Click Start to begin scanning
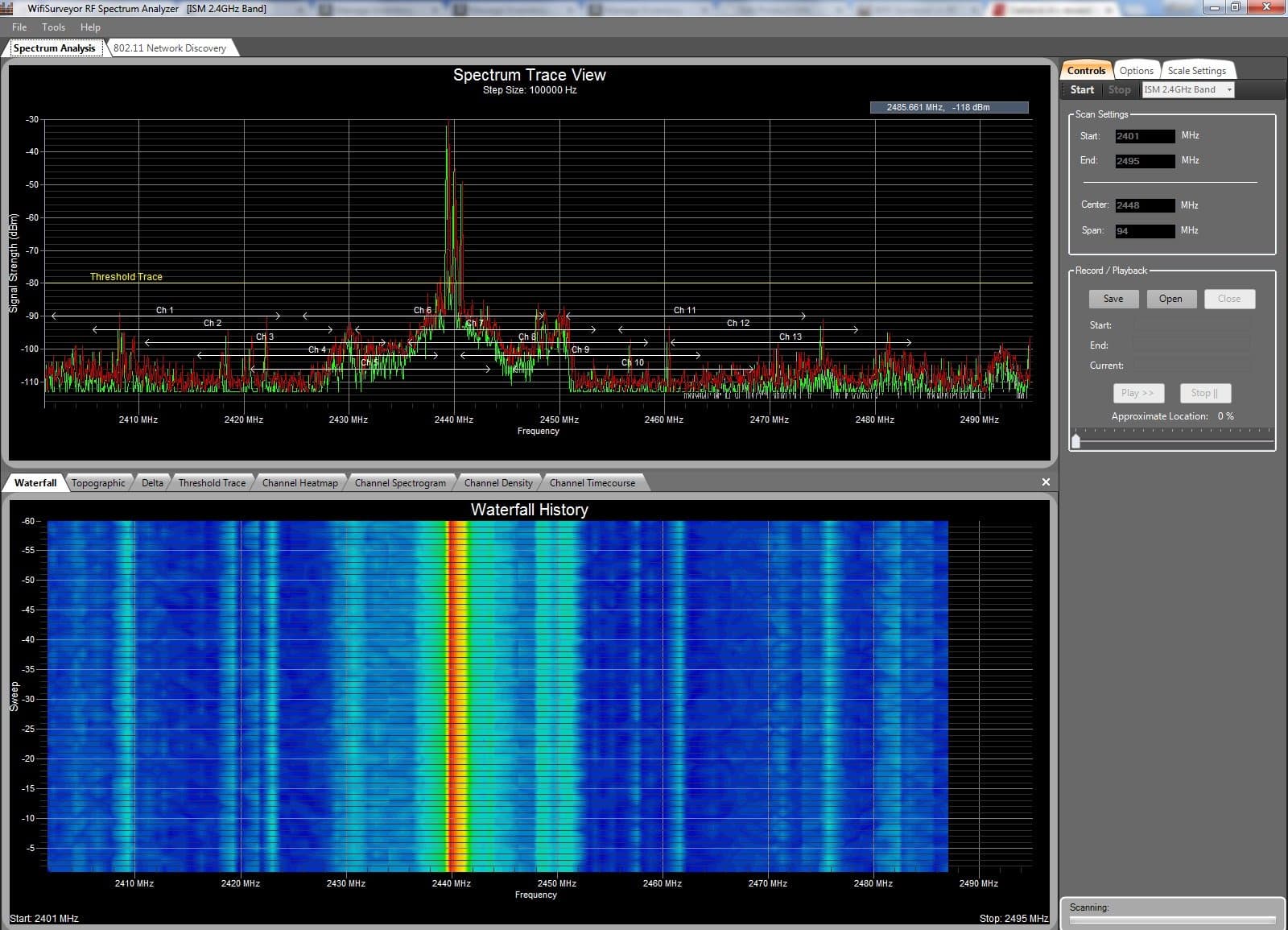 1082,89
